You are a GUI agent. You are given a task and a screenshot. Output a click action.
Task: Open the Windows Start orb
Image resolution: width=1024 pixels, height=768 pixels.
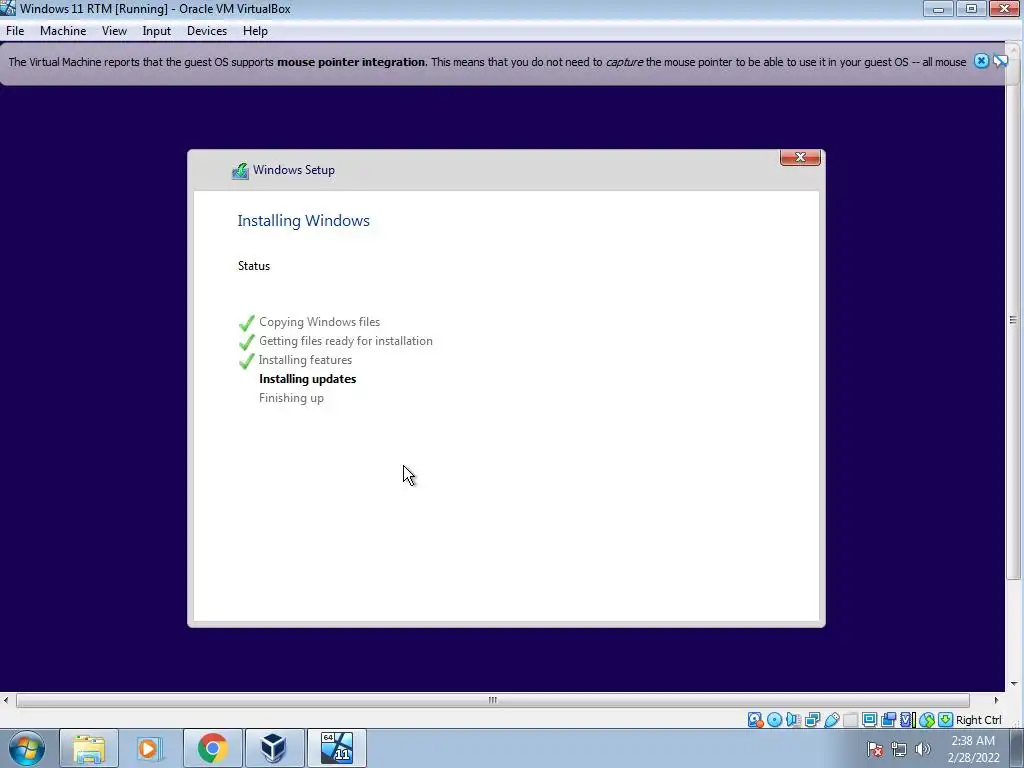point(27,748)
